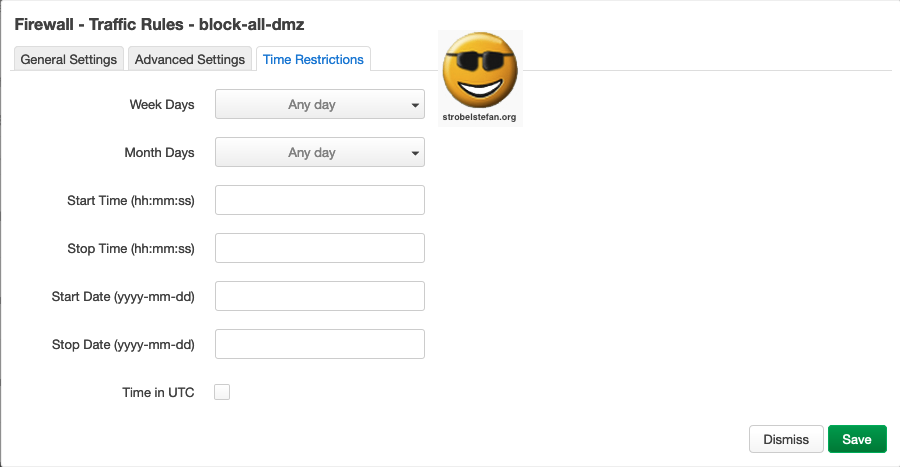
Task: Click the block-all-dmz dialog title heading
Action: tap(173, 22)
